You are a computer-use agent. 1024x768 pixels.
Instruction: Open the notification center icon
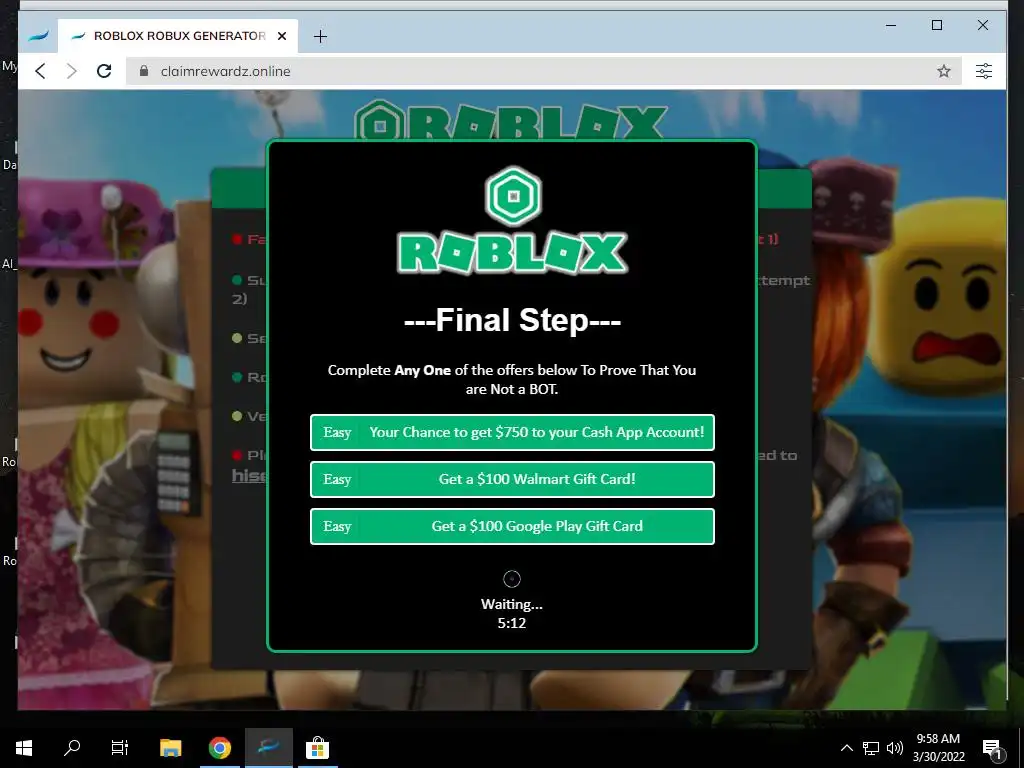coord(992,748)
